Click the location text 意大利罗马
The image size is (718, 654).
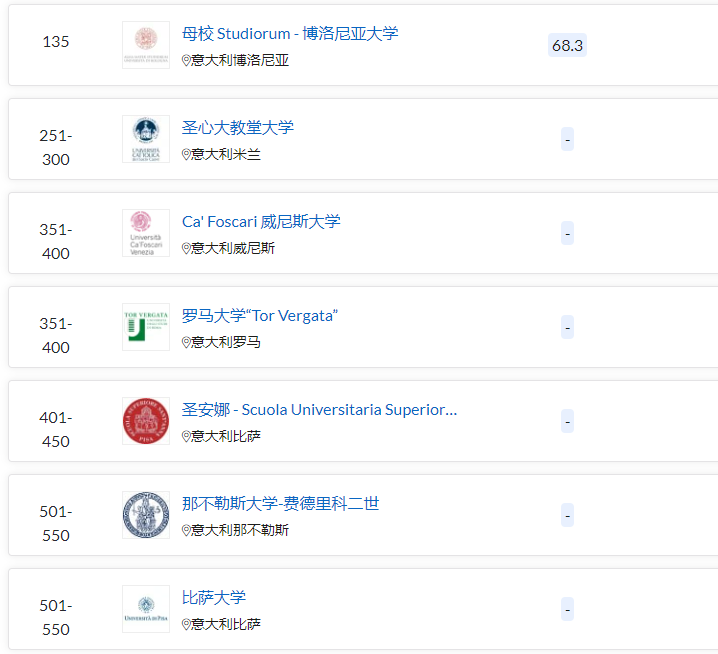(x=226, y=342)
